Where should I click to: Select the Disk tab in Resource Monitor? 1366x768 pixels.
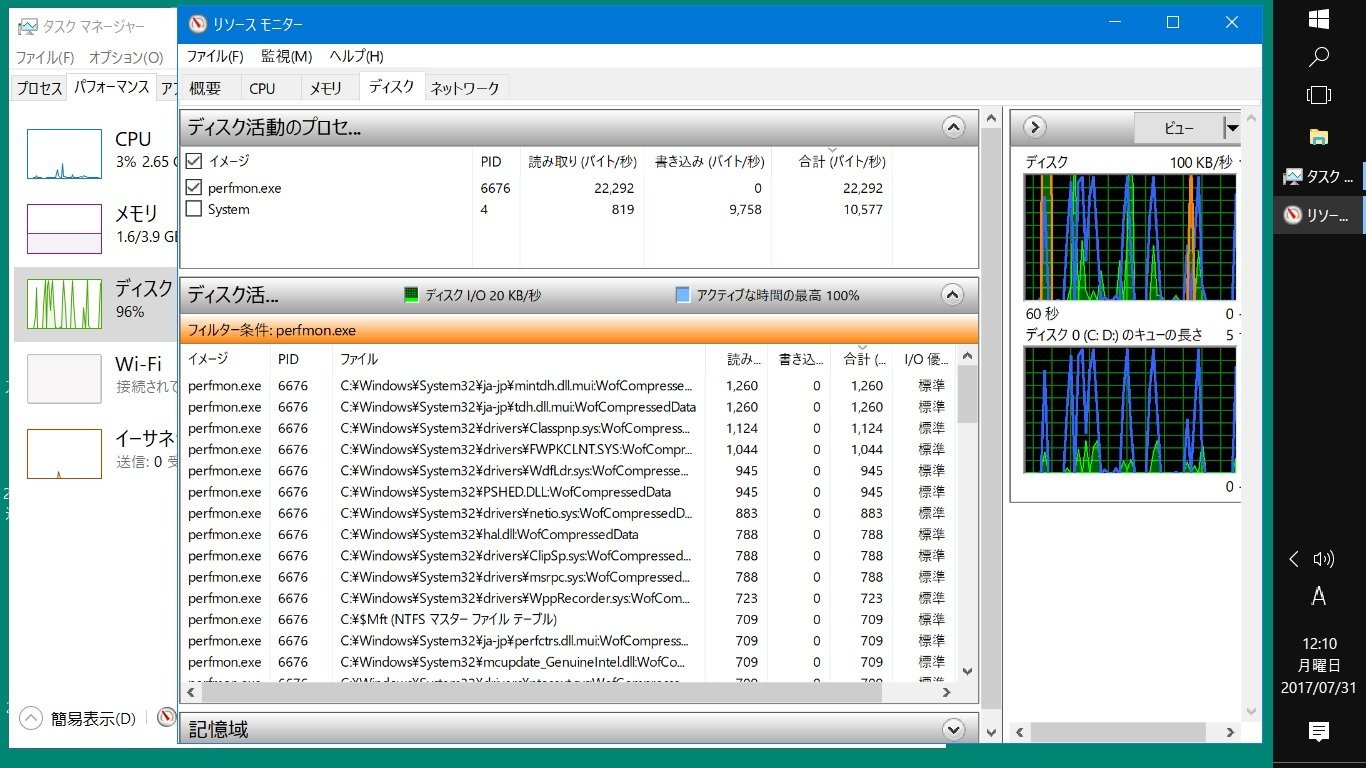pyautogui.click(x=391, y=86)
